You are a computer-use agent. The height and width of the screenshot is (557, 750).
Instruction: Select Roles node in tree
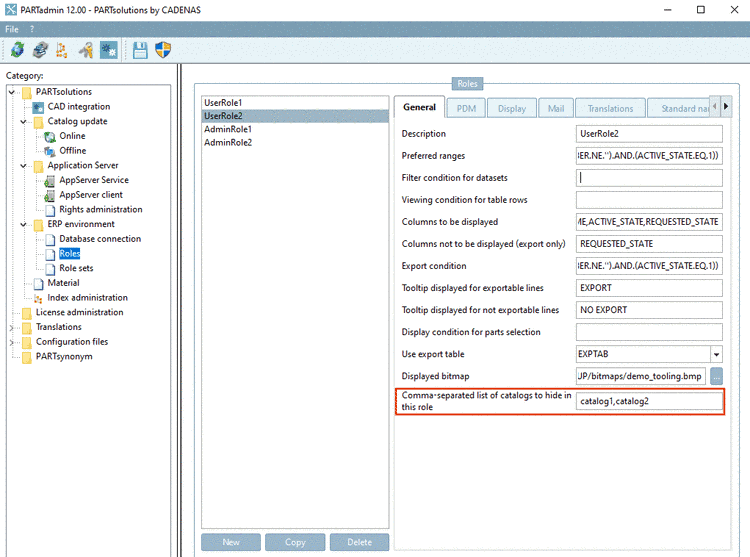pos(69,253)
